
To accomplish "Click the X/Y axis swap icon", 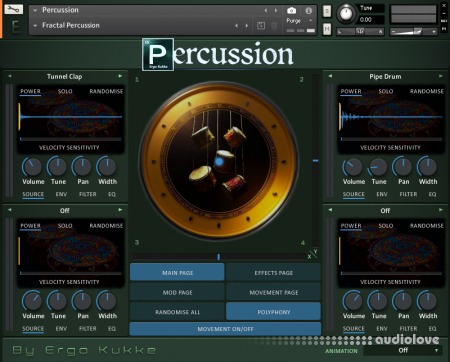I will click(313, 254).
